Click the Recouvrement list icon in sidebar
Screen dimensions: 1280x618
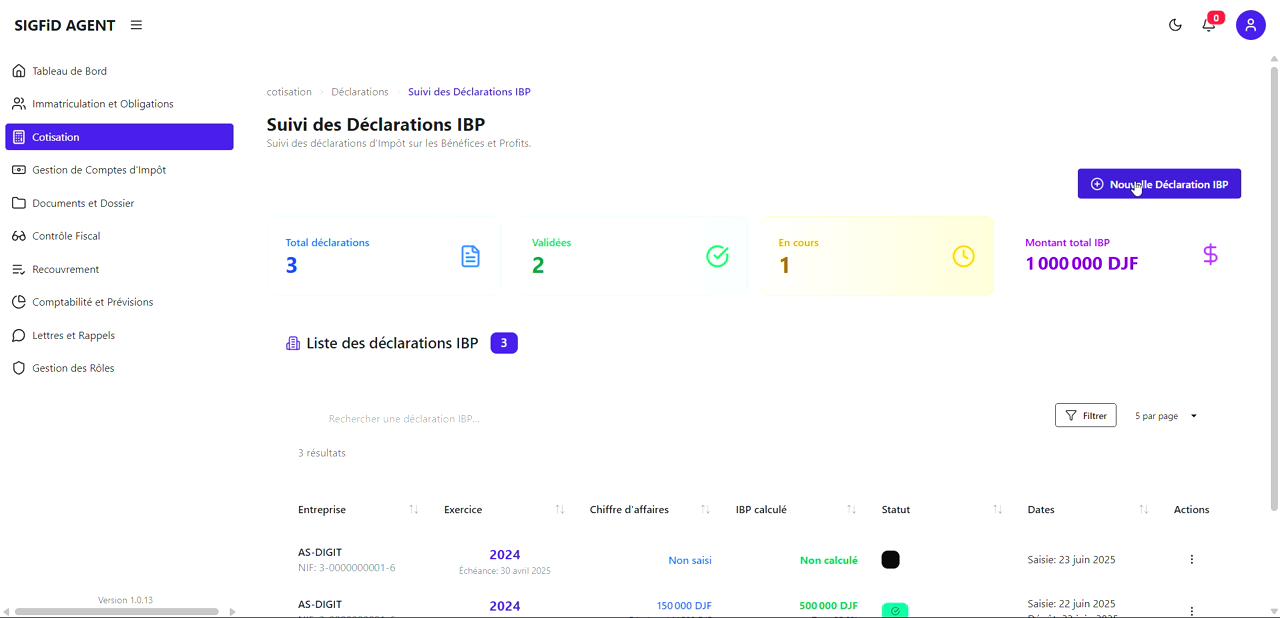click(x=18, y=269)
